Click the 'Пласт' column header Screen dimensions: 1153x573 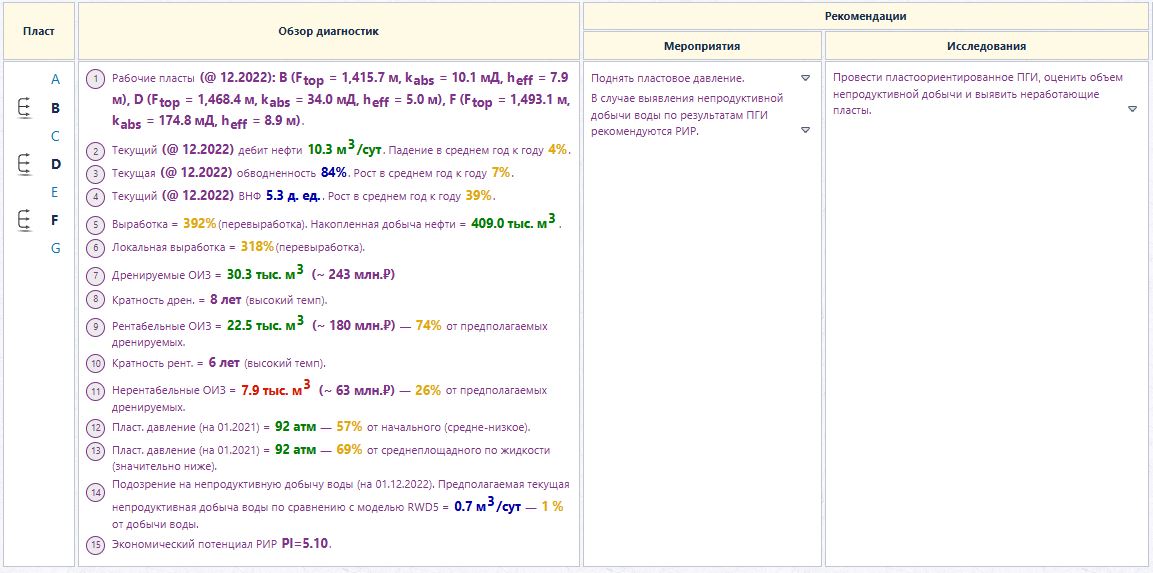(38, 31)
